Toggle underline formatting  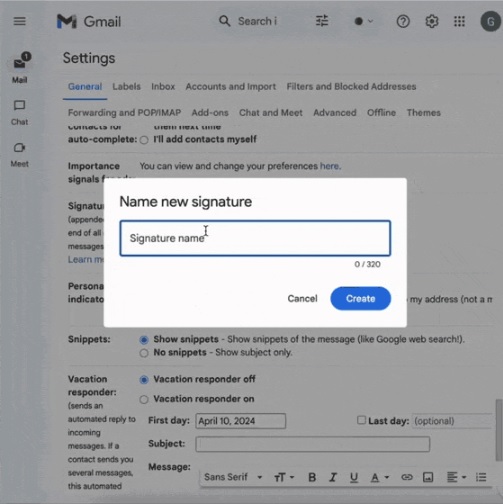[354, 477]
